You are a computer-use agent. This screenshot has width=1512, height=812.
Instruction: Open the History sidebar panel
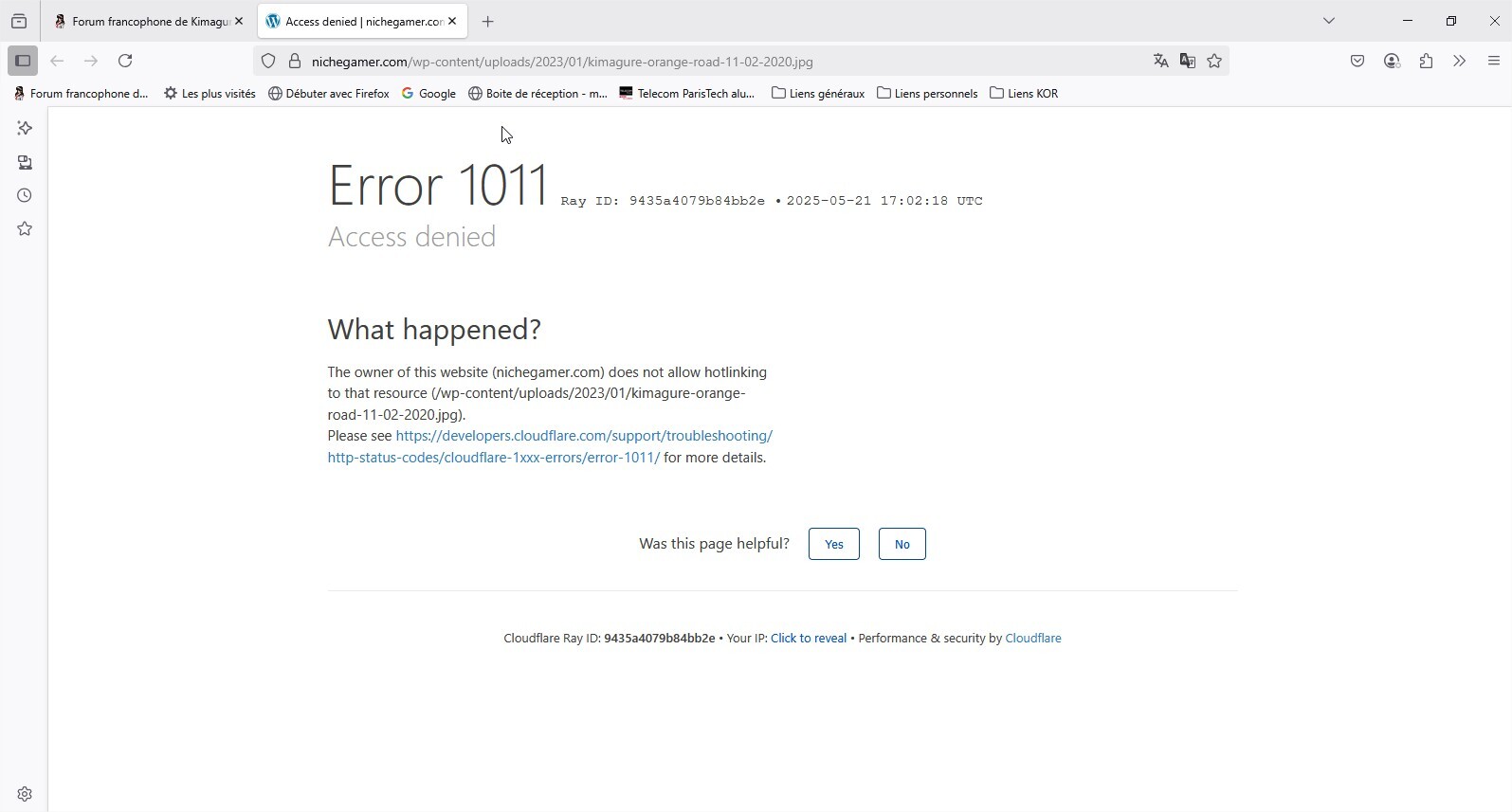(x=25, y=195)
